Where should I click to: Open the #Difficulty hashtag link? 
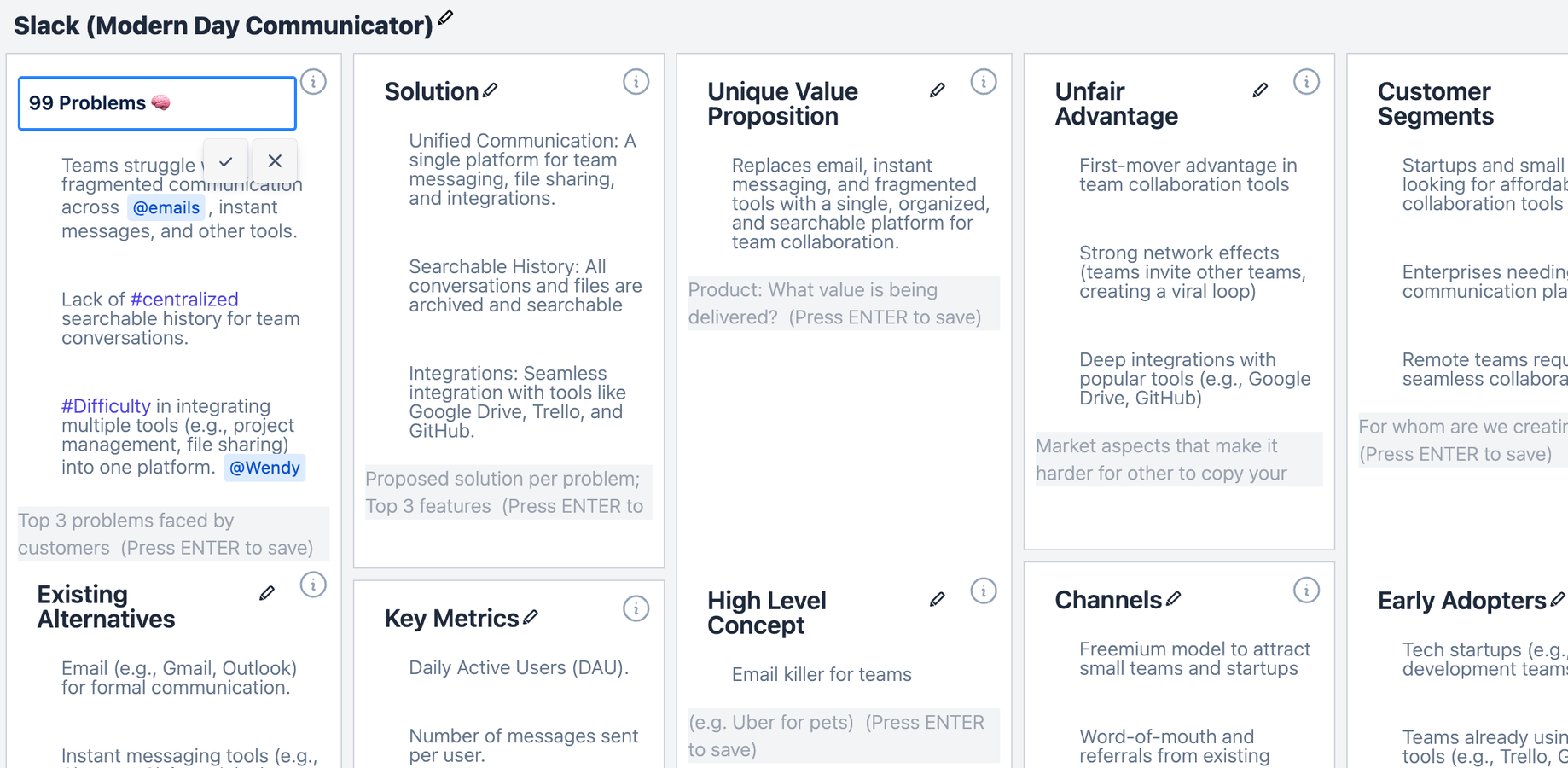pyautogui.click(x=106, y=406)
